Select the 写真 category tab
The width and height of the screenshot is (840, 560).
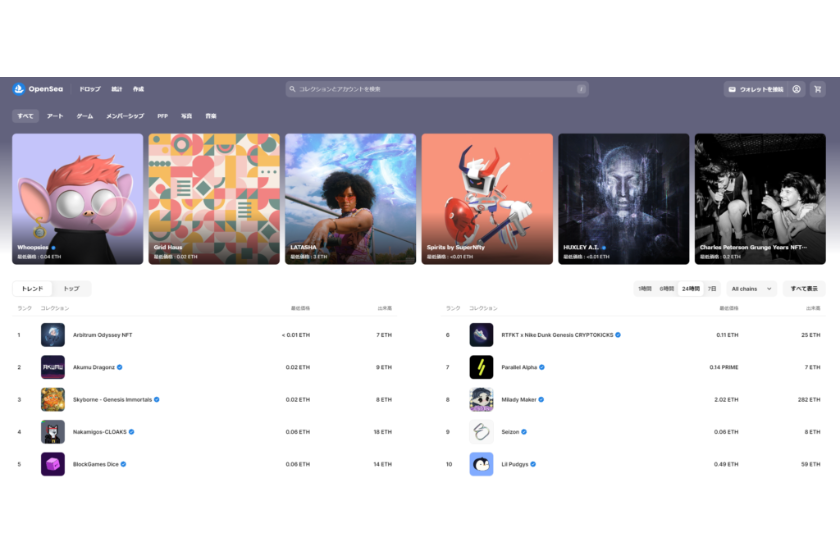click(x=186, y=116)
